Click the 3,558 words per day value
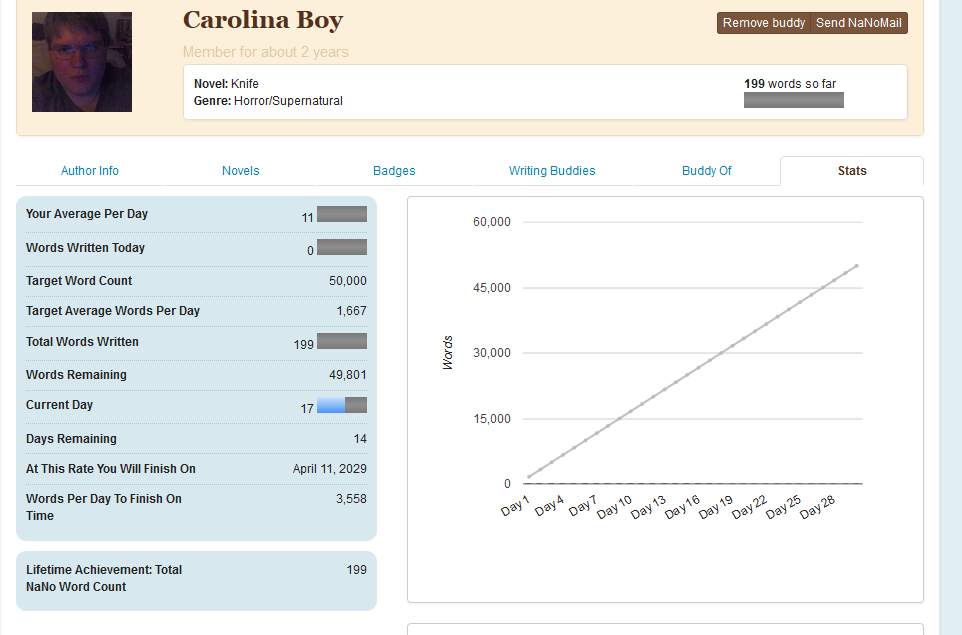Screen dimensions: 962x635 (x=352, y=499)
